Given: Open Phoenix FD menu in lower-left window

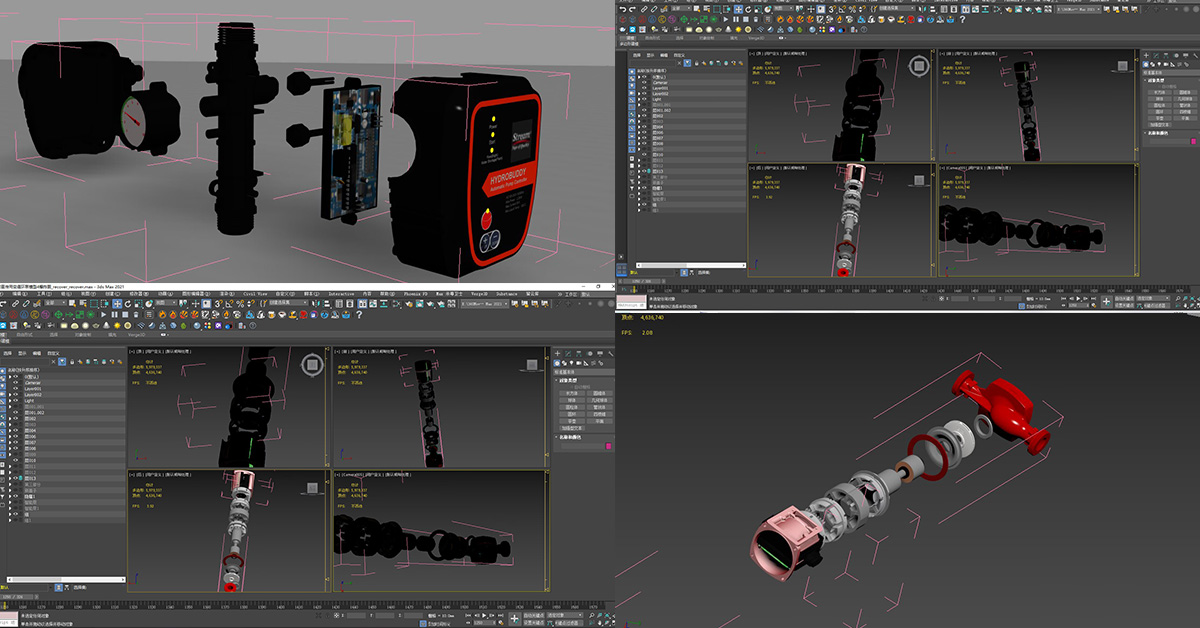Looking at the screenshot, I should coord(415,294).
